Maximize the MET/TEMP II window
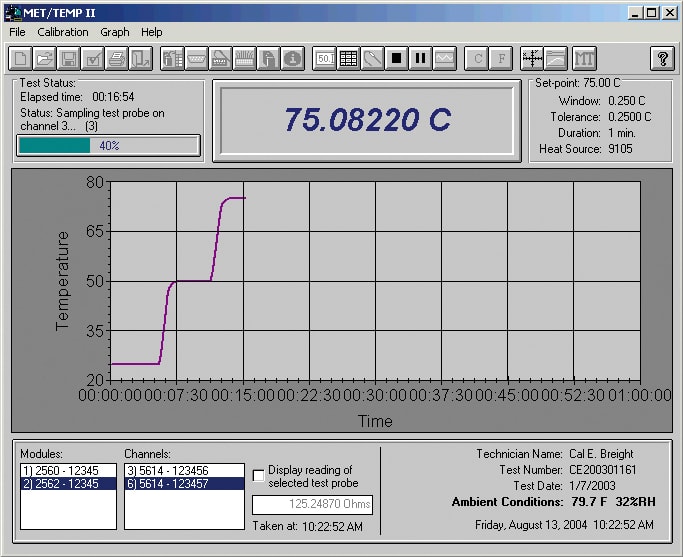 click(x=652, y=13)
